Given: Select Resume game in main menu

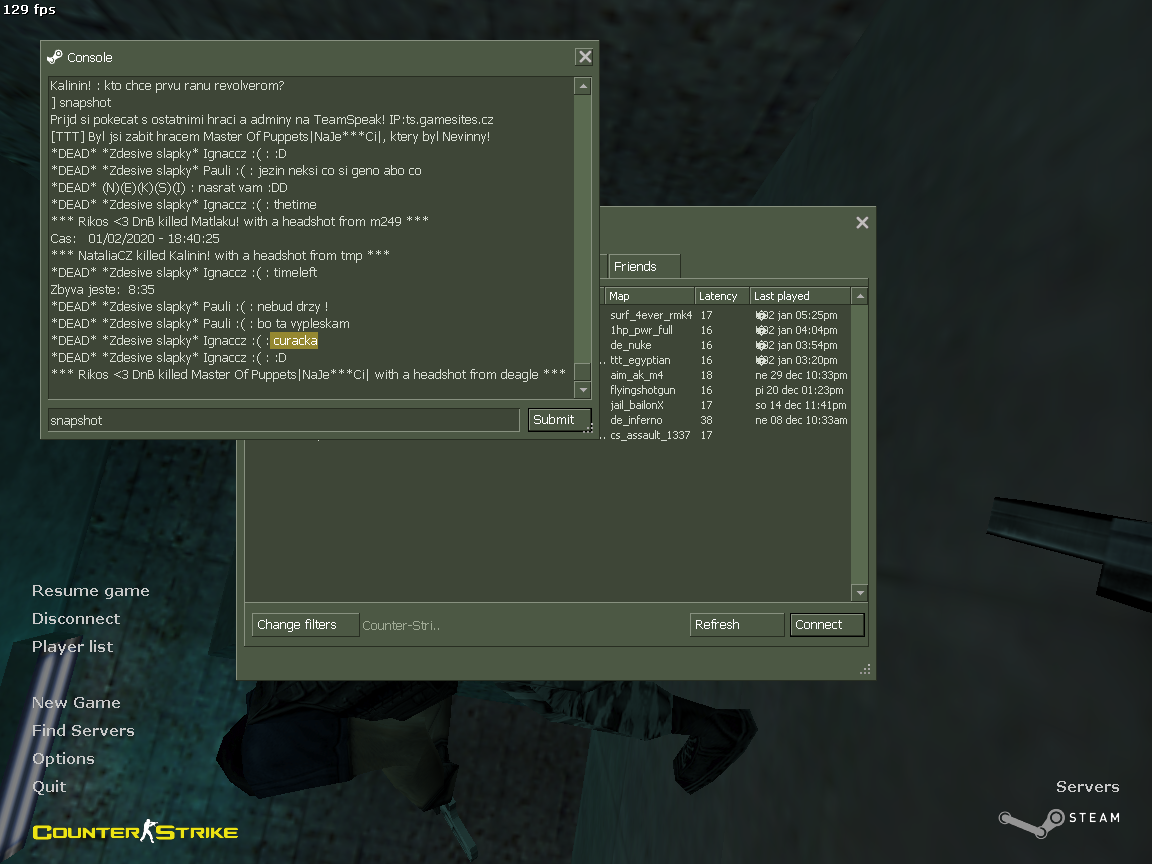Looking at the screenshot, I should [x=90, y=591].
